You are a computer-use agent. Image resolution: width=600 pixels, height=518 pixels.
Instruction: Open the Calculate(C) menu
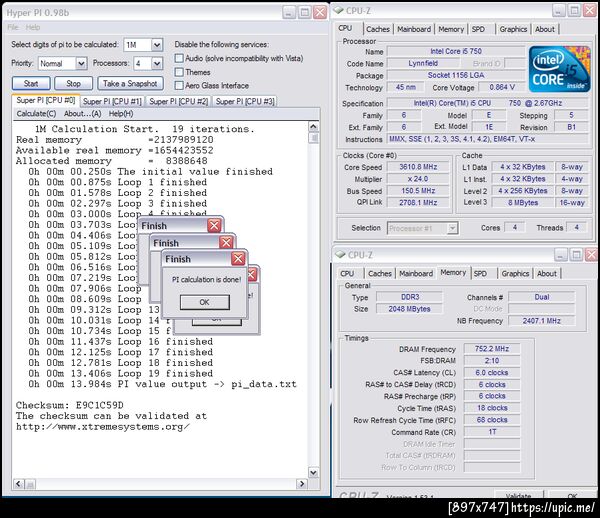(x=36, y=114)
